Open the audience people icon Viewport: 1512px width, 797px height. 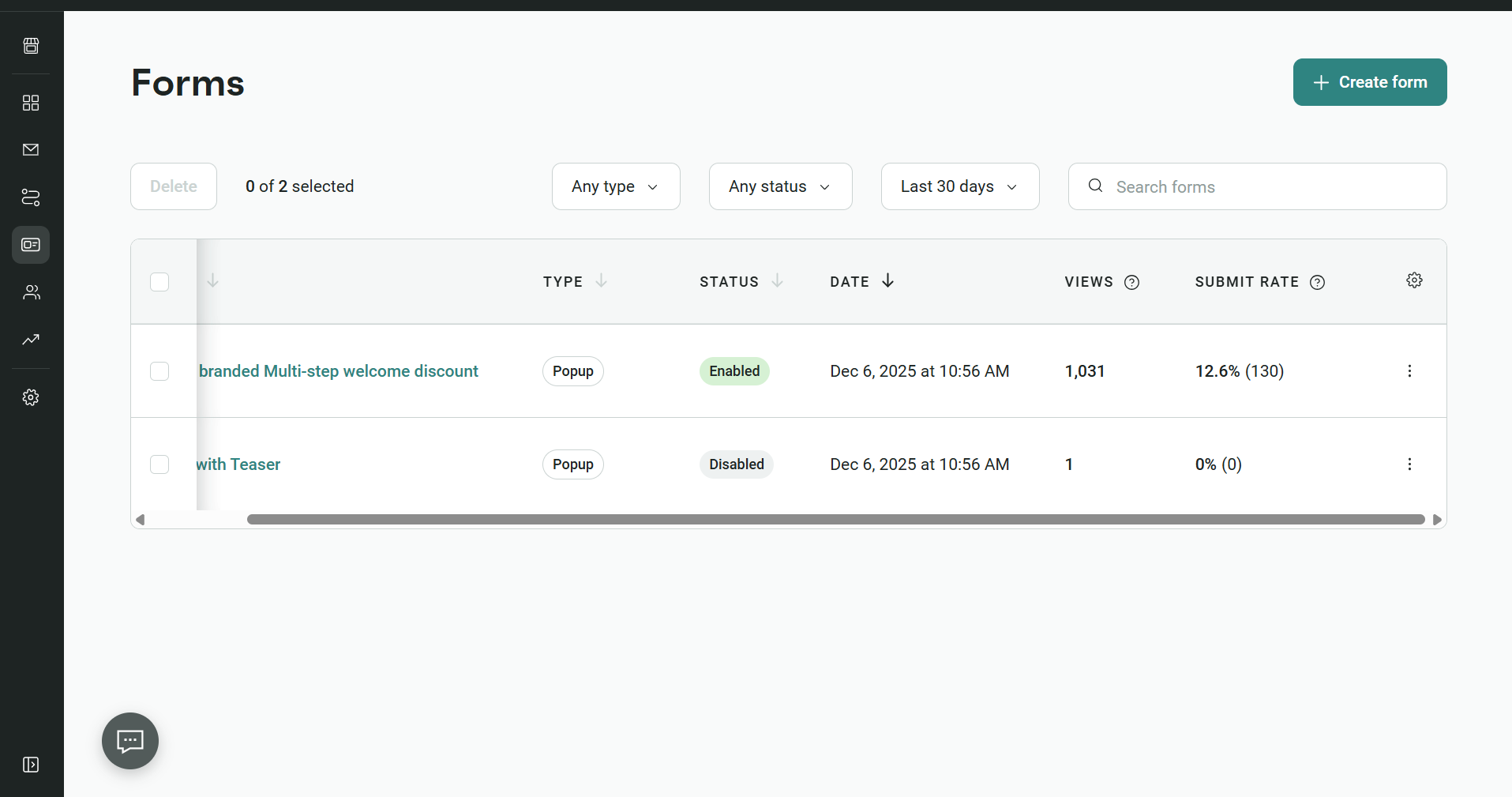click(x=31, y=292)
